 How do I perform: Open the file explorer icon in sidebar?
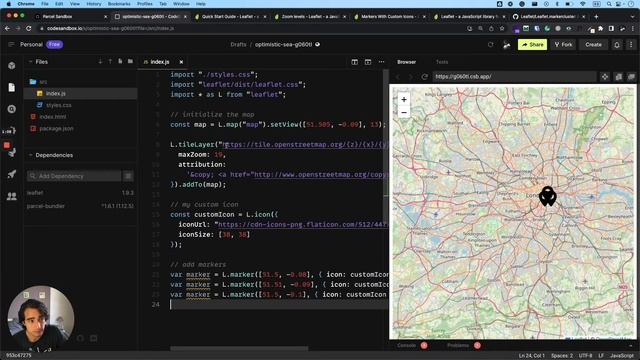pos(11,87)
